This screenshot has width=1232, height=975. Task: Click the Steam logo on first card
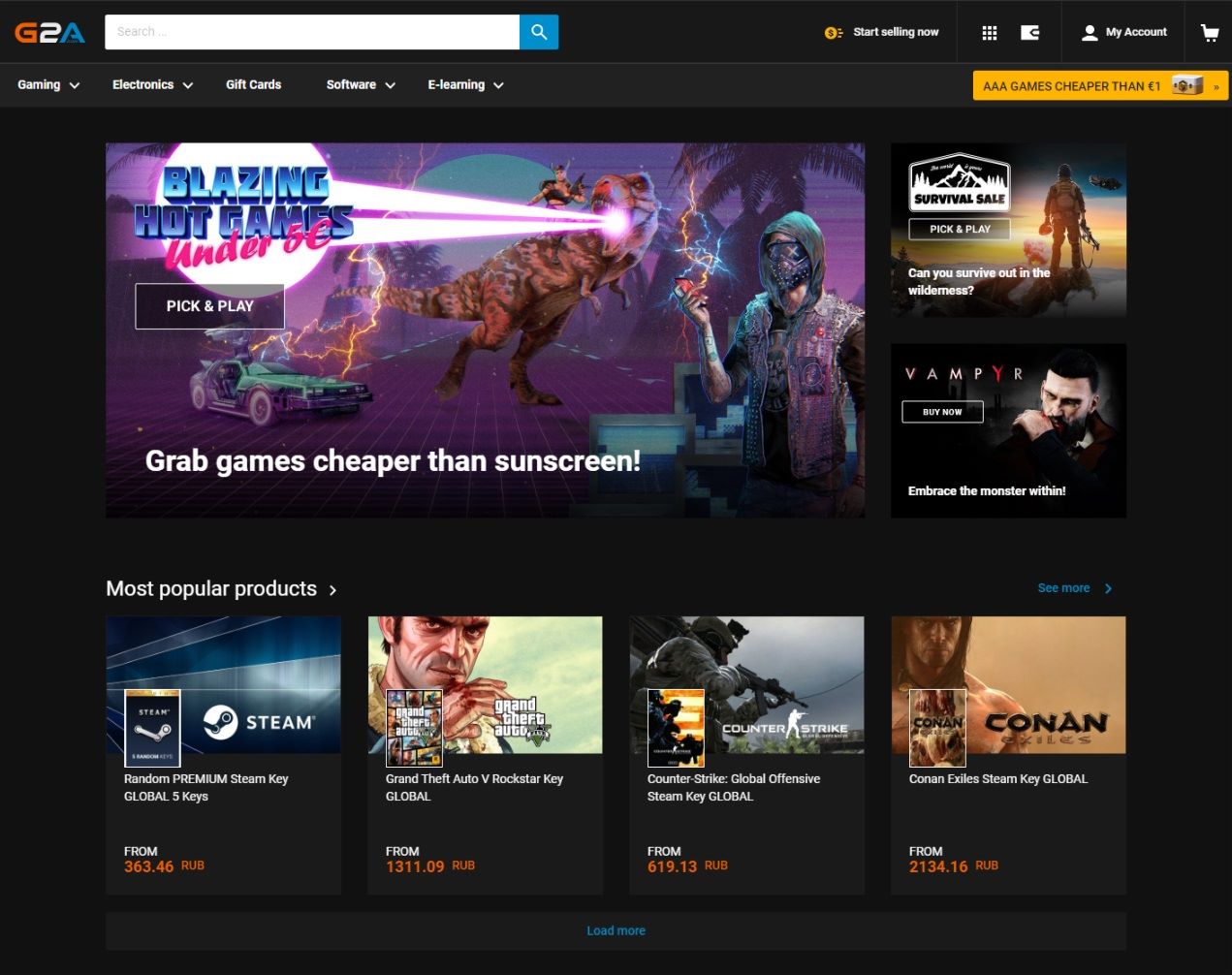(x=259, y=722)
